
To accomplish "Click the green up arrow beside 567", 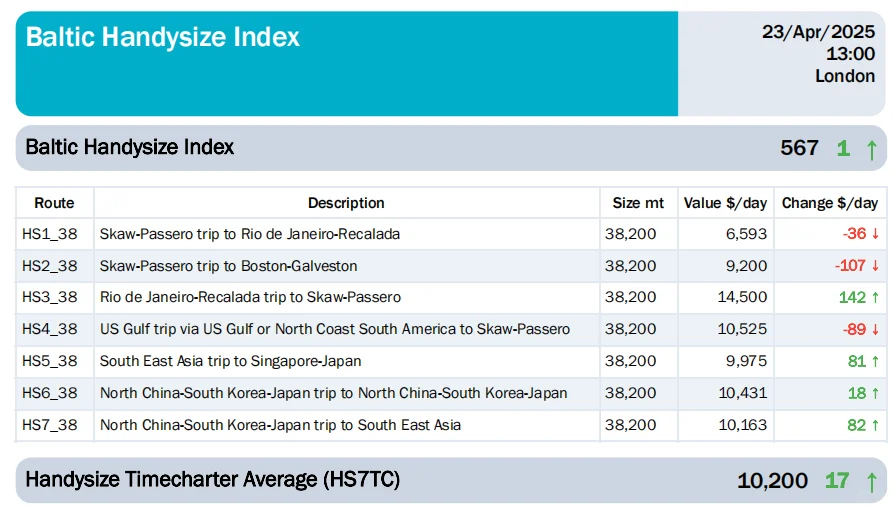I will [871, 150].
